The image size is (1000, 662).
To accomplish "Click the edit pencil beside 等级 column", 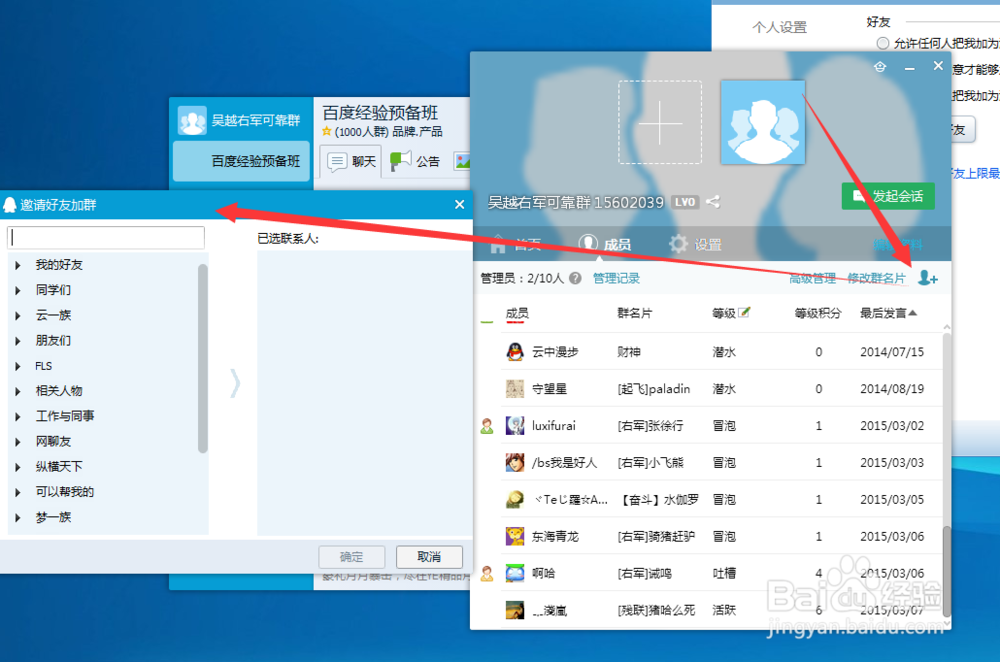I will pyautogui.click(x=746, y=312).
